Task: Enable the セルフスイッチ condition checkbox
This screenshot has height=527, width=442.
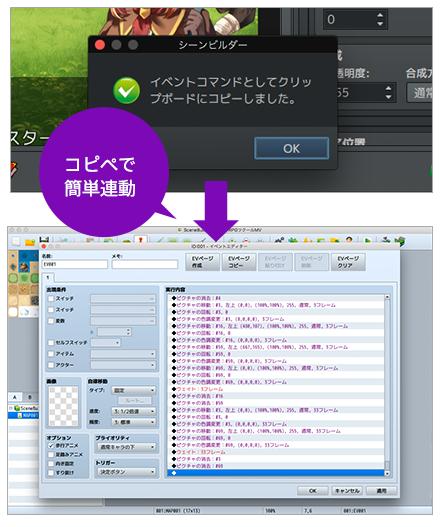Action: coord(51,342)
